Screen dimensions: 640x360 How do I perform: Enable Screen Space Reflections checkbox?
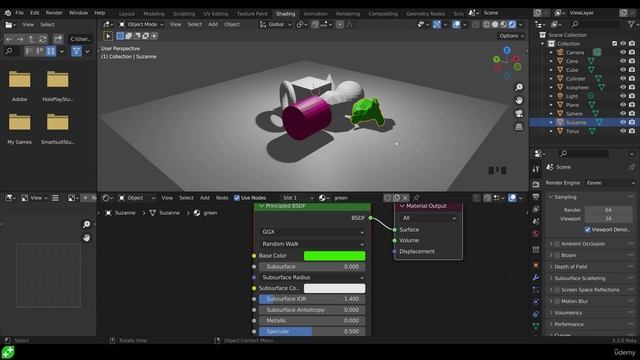click(557, 290)
